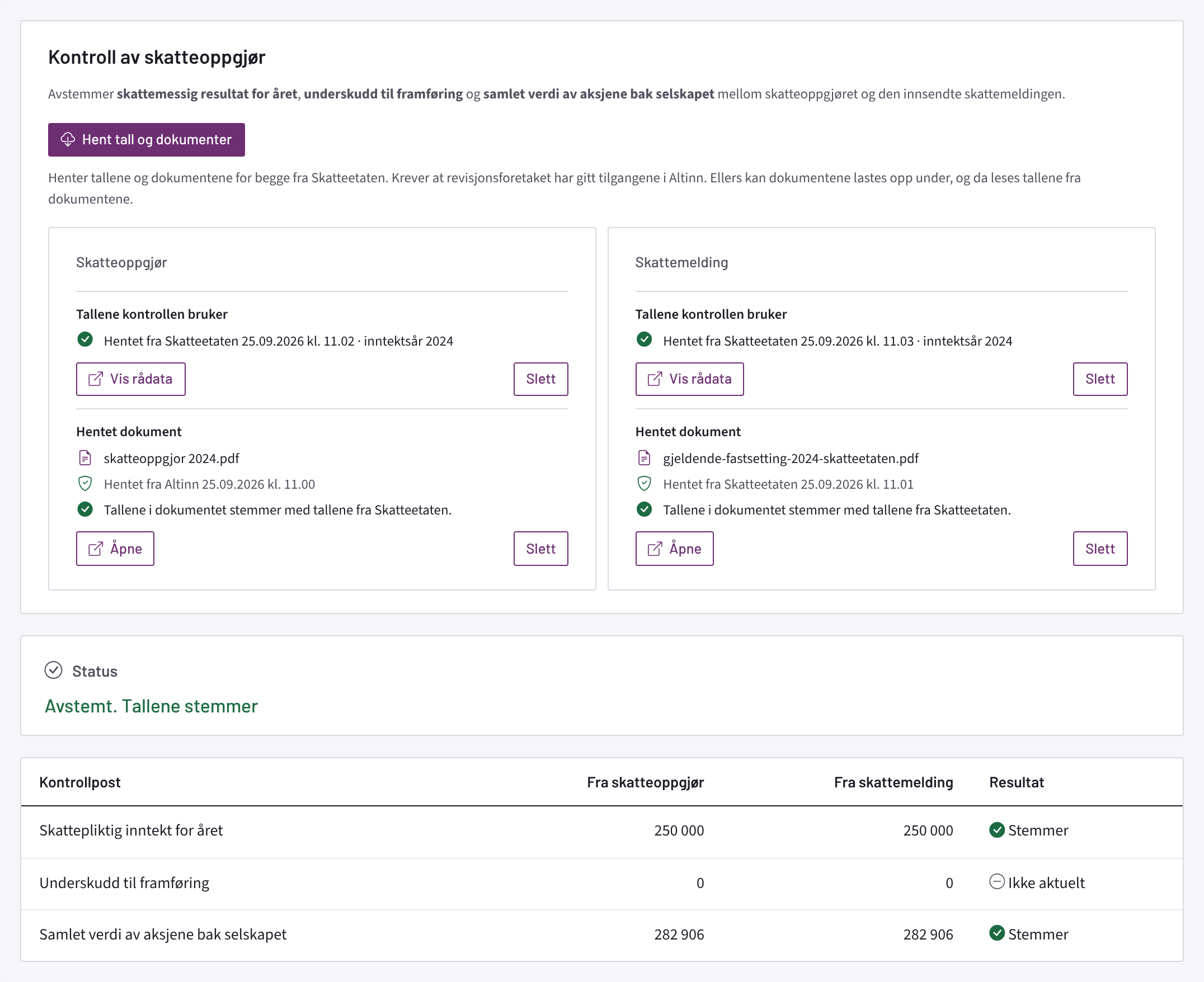The height and width of the screenshot is (982, 1204).
Task: Click file icon next to gjeldende-fastsetting-2024-skatteetaten.pdf
Action: tap(644, 457)
